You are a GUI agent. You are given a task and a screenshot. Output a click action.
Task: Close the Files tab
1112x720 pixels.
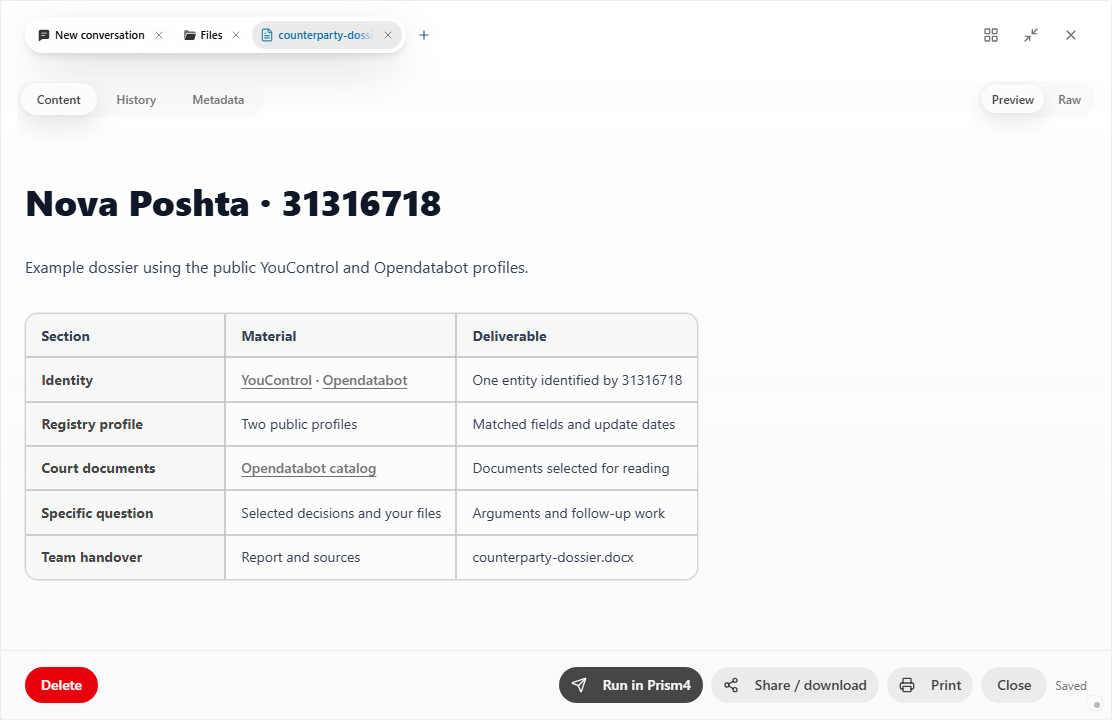(x=236, y=35)
